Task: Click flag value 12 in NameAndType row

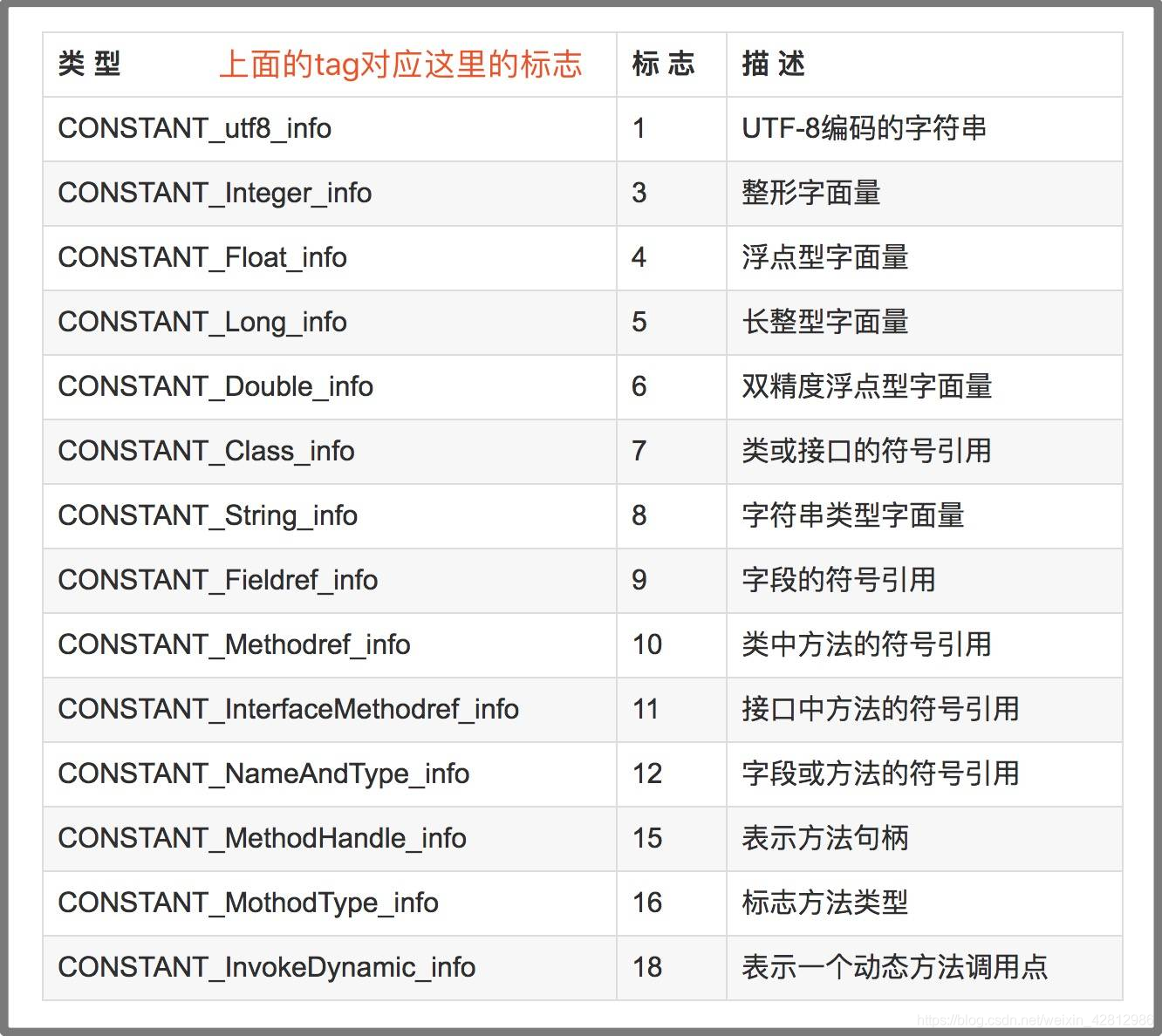Action: 647,774
